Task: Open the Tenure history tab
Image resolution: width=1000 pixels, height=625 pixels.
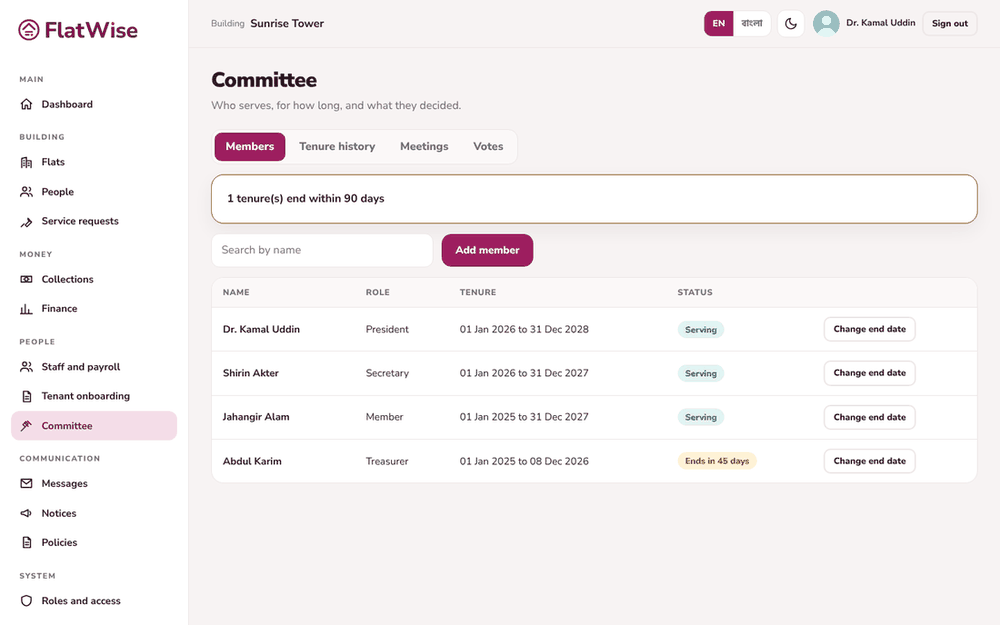Action: 337,147
